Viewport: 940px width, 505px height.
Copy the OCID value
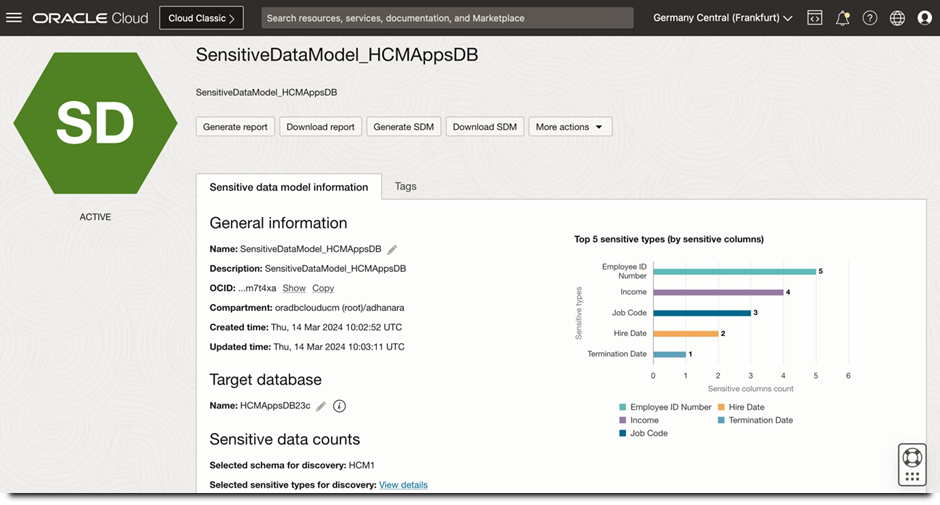pyautogui.click(x=323, y=288)
